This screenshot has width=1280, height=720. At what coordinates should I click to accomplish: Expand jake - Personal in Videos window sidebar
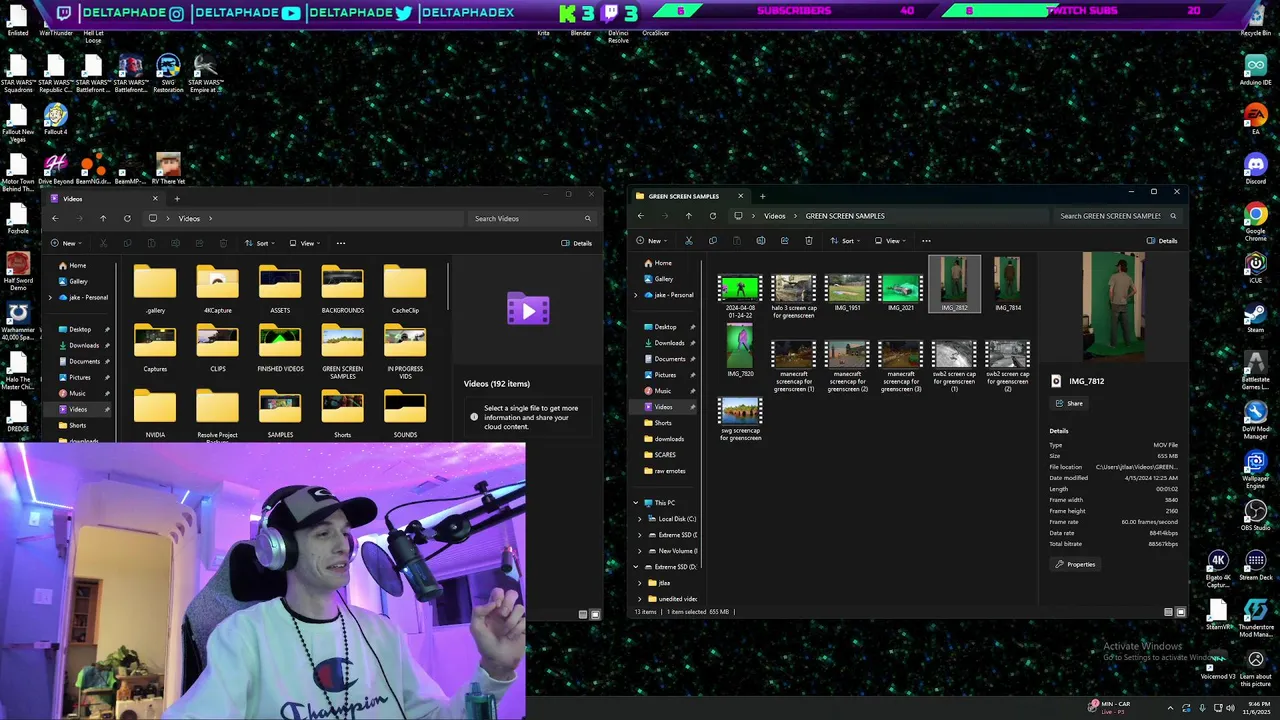click(50, 298)
